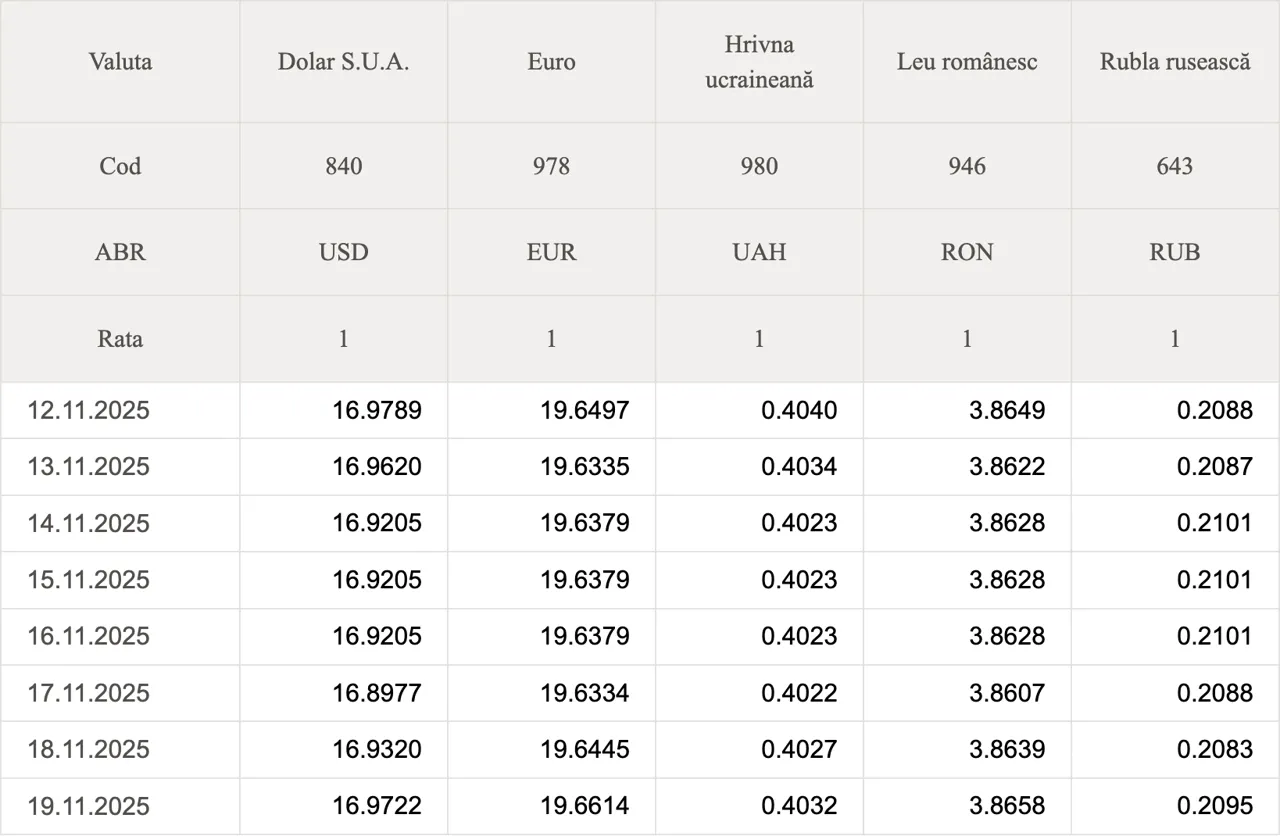Select the 15.11.2025 date row
Screen dimensions: 1280x836
click(89, 580)
